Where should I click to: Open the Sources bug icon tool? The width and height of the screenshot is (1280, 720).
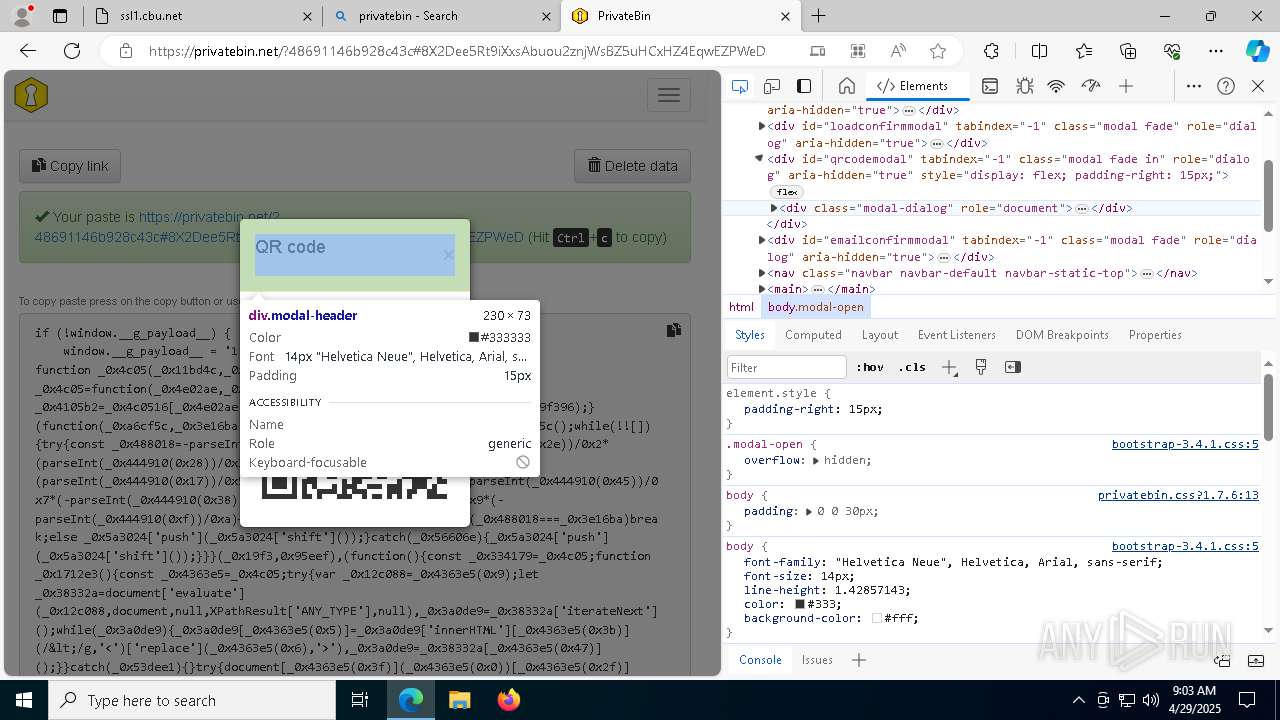[1024, 86]
